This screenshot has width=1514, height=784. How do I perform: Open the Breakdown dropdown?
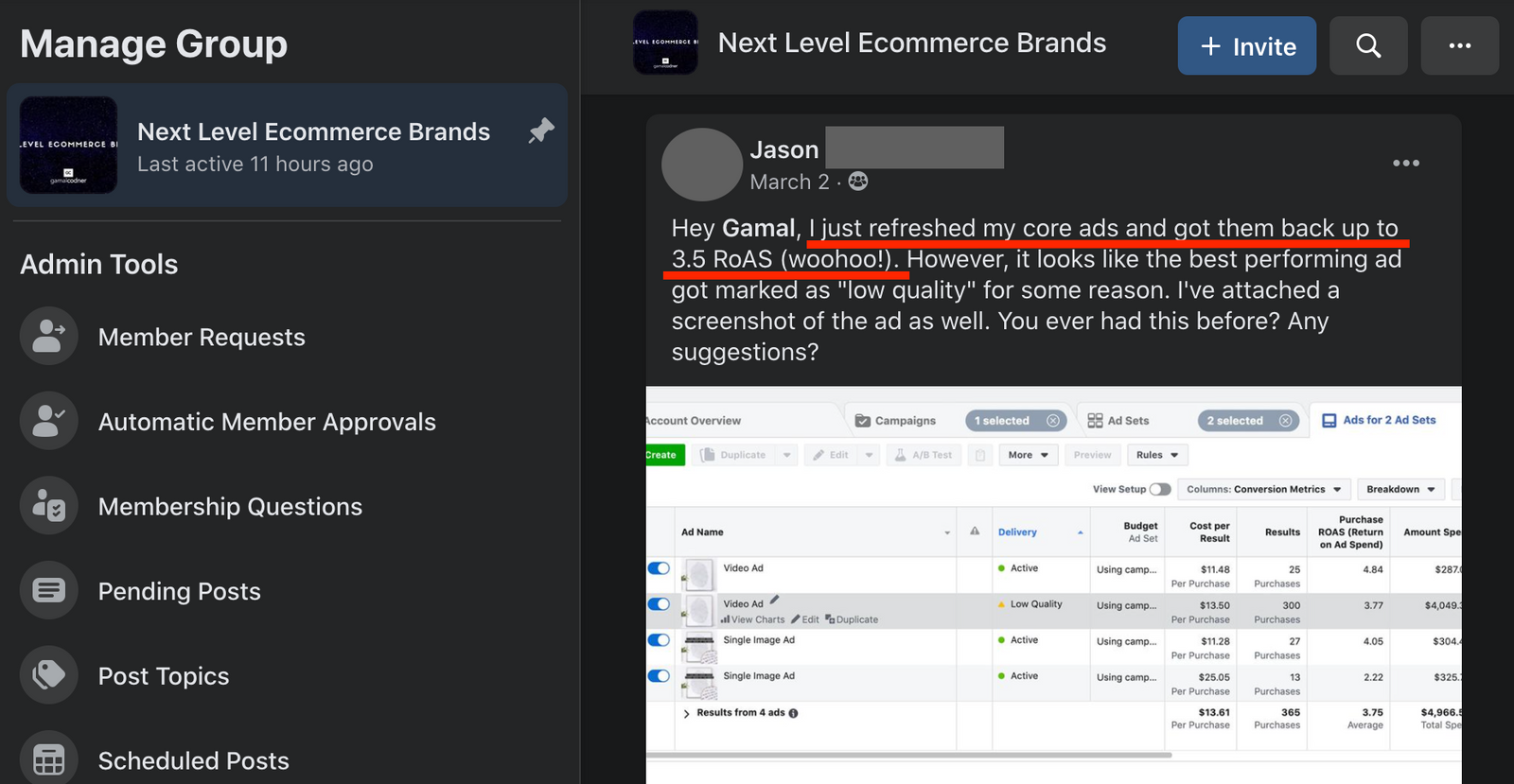(1400, 489)
